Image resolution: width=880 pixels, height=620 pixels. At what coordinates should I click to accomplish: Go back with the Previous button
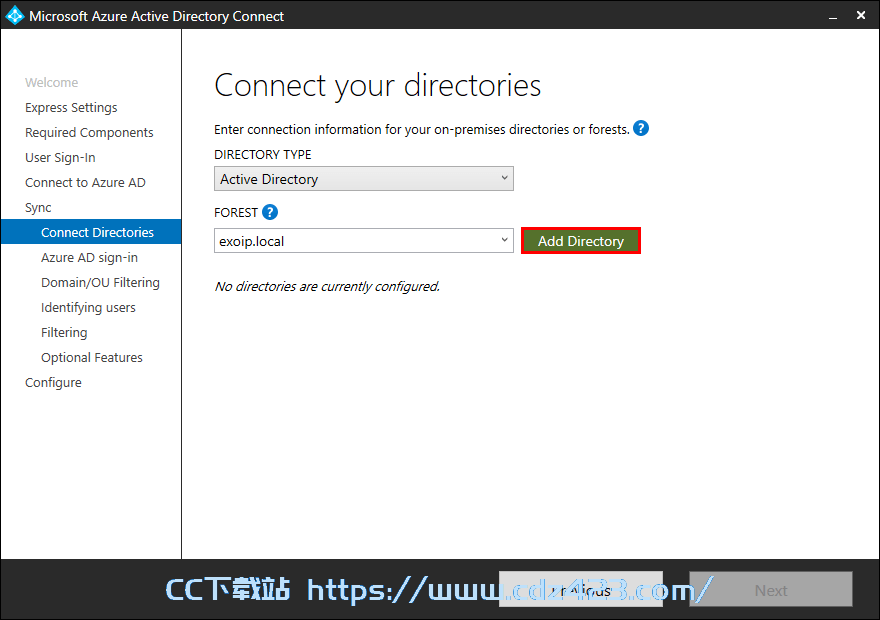[581, 590]
